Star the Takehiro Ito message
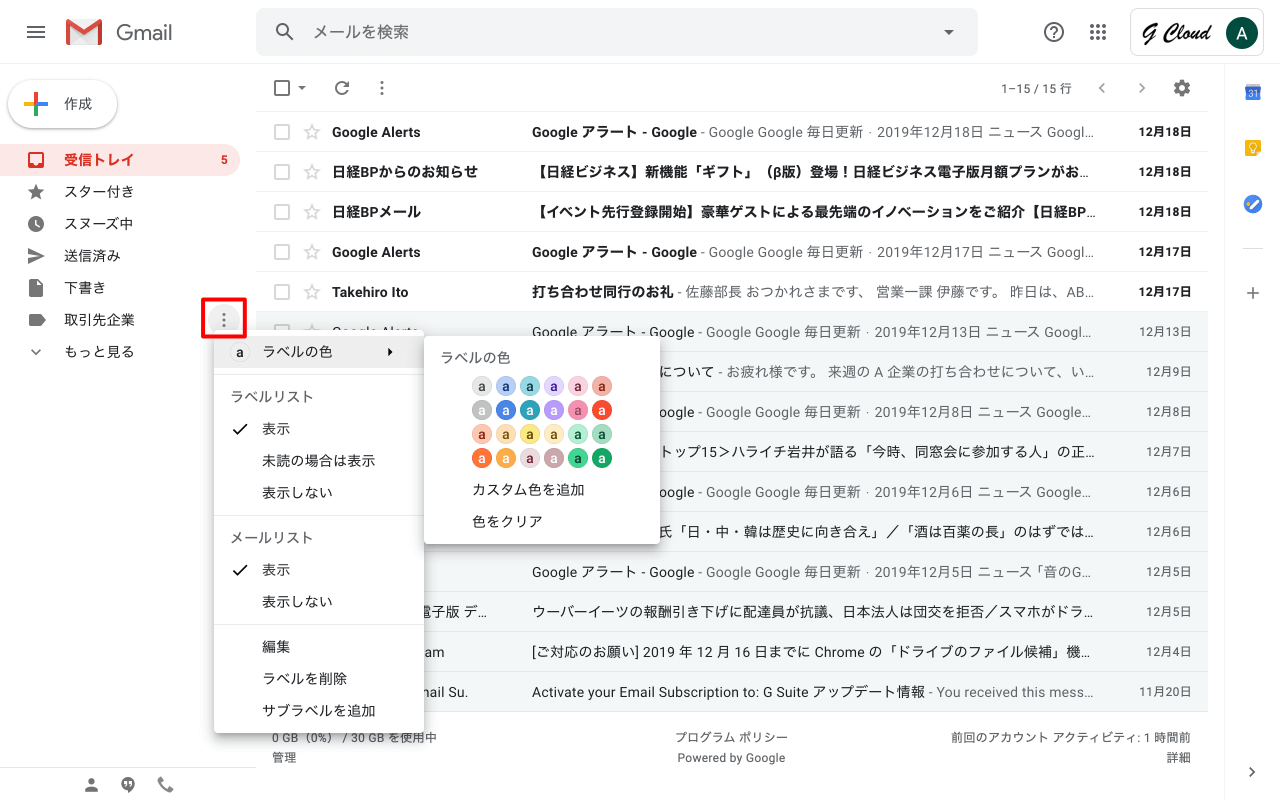Viewport: 1280px width, 800px height. click(x=312, y=292)
